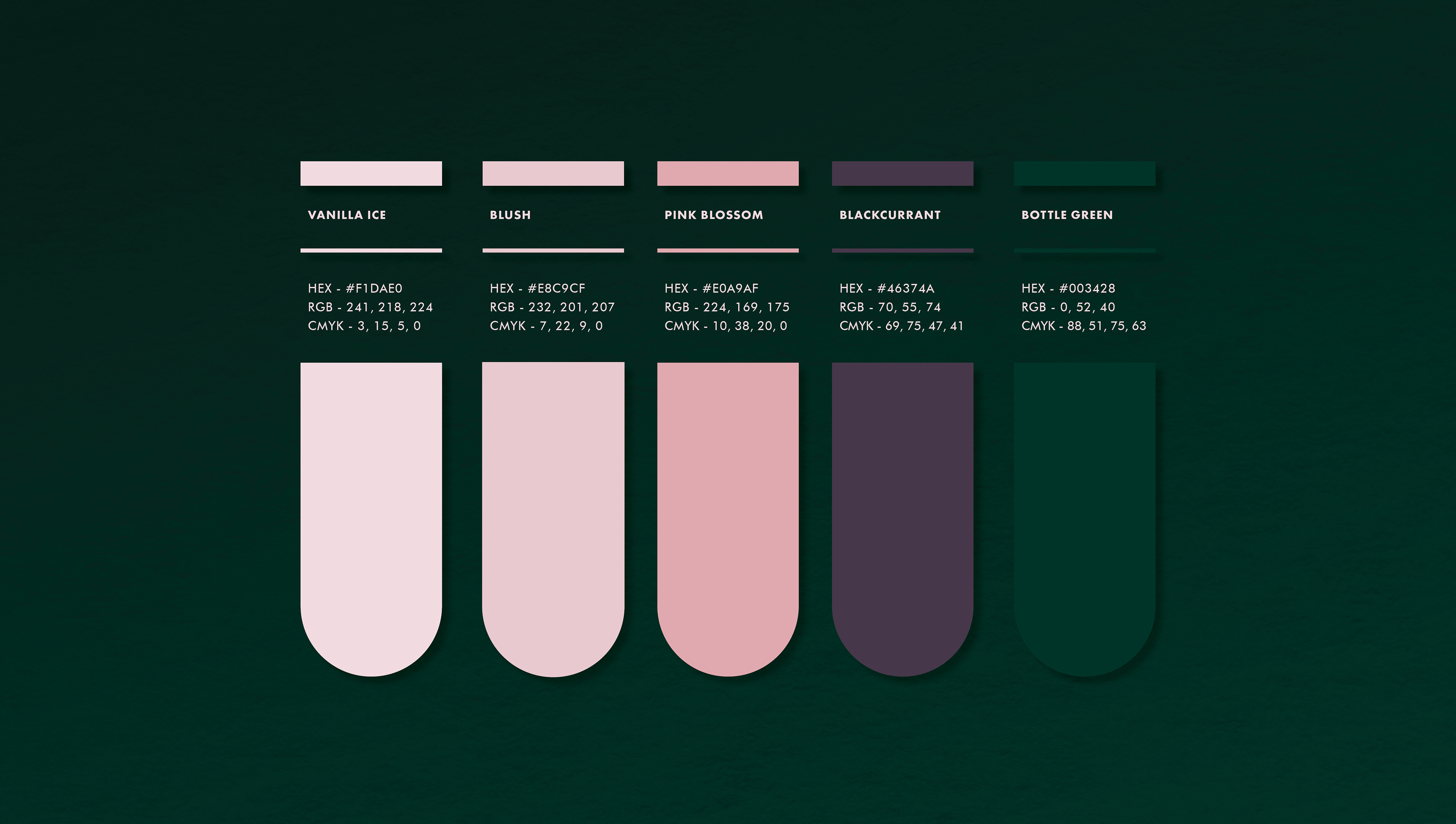Select the large Blush rounded swatch
Image resolution: width=1456 pixels, height=824 pixels.
(553, 519)
